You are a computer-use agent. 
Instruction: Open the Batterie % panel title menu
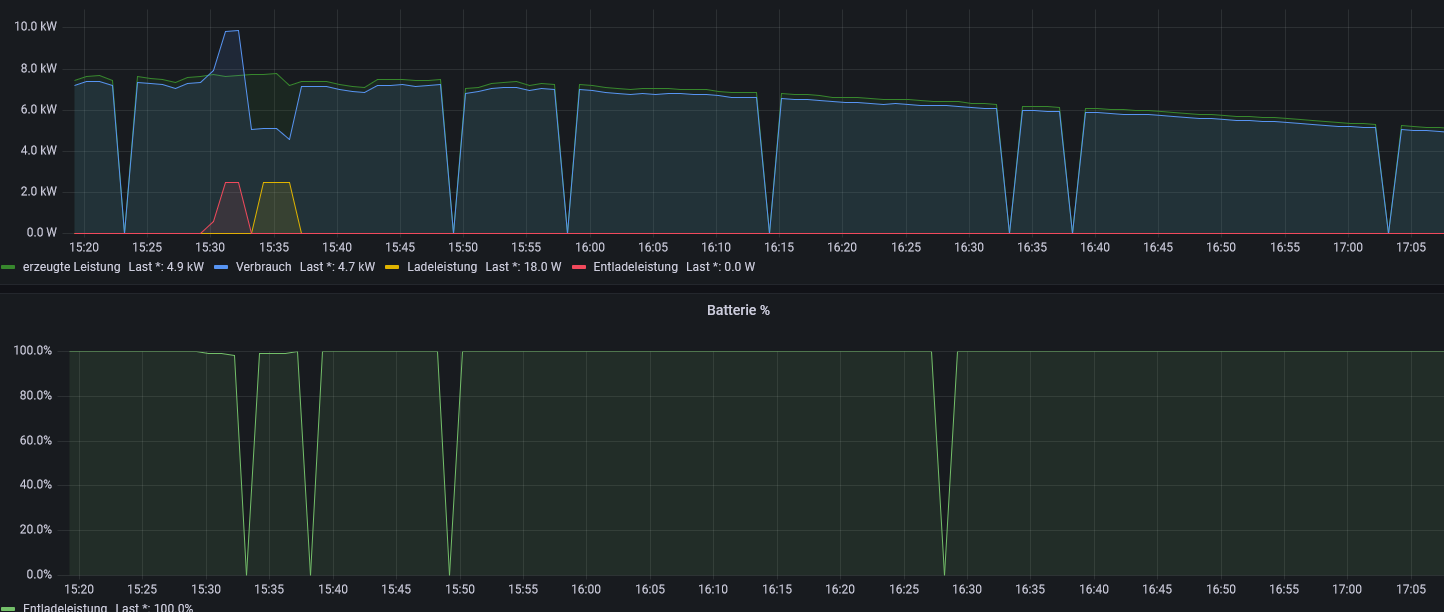(x=738, y=311)
